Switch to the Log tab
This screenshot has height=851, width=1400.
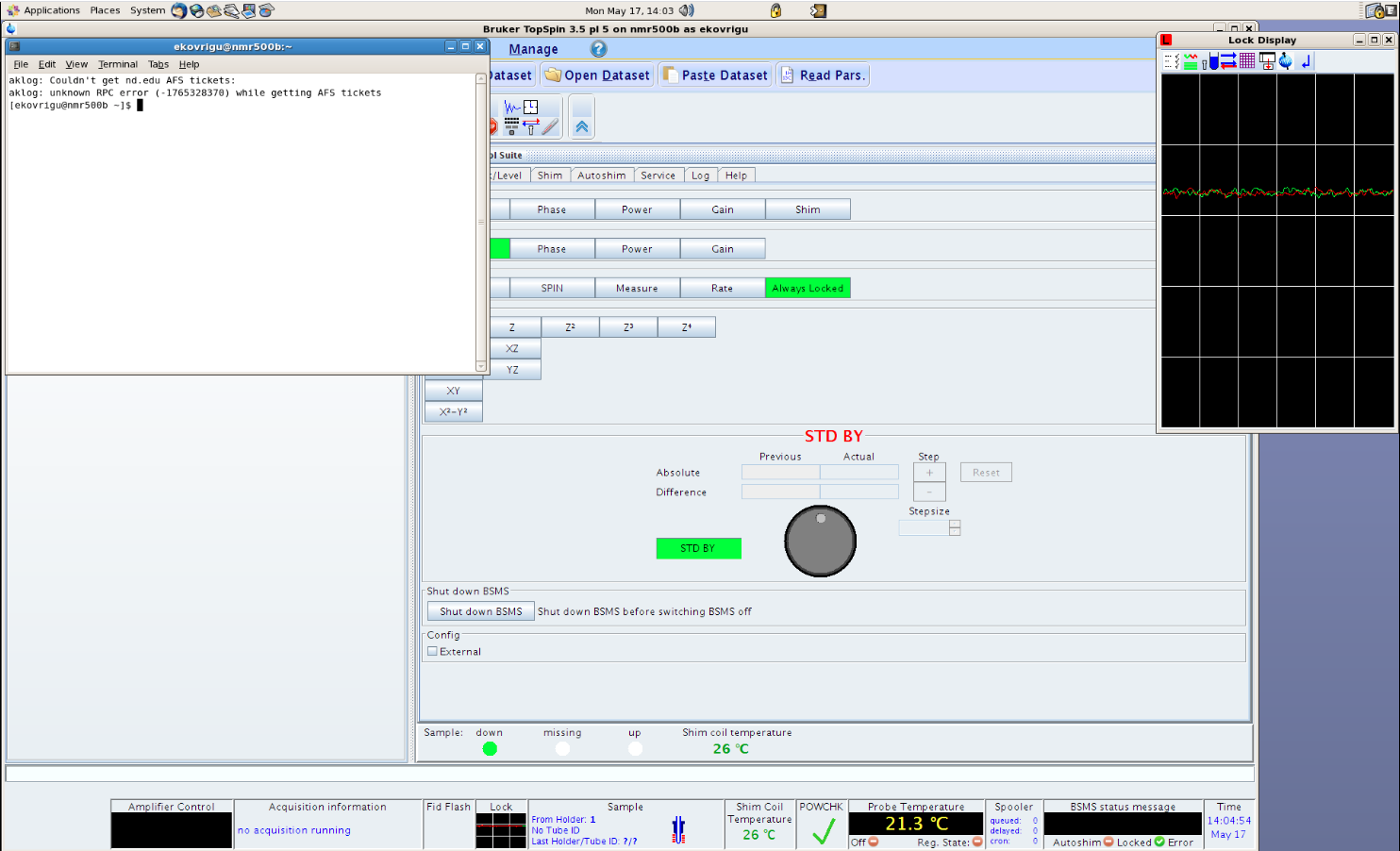(700, 175)
